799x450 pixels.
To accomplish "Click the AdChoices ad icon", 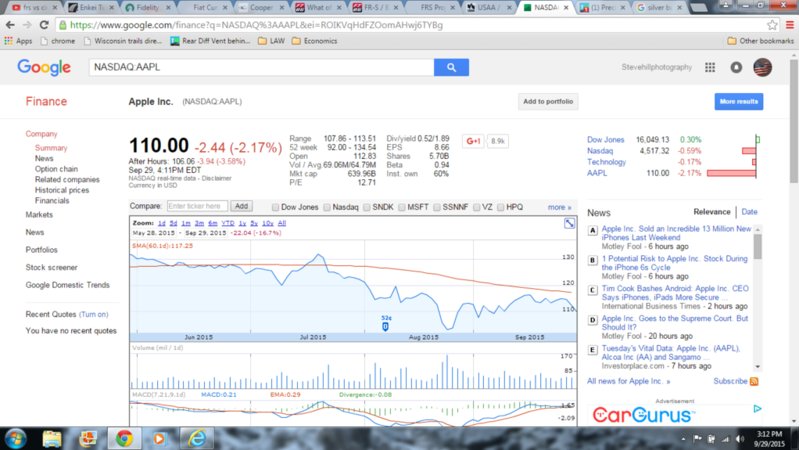I will point(757,408).
